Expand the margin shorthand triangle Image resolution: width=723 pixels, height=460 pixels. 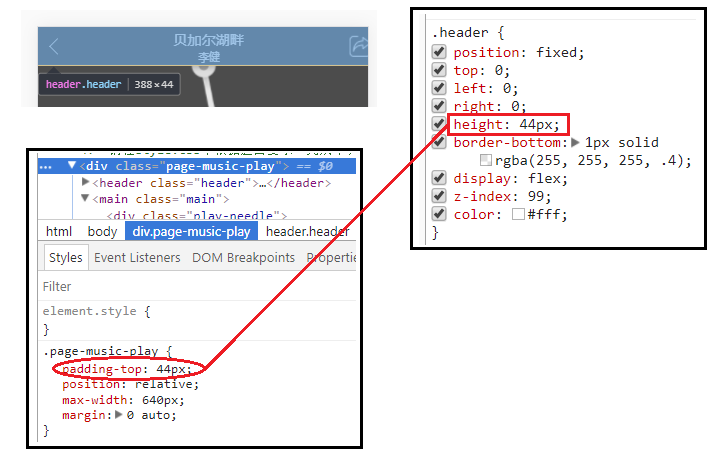click(x=120, y=415)
